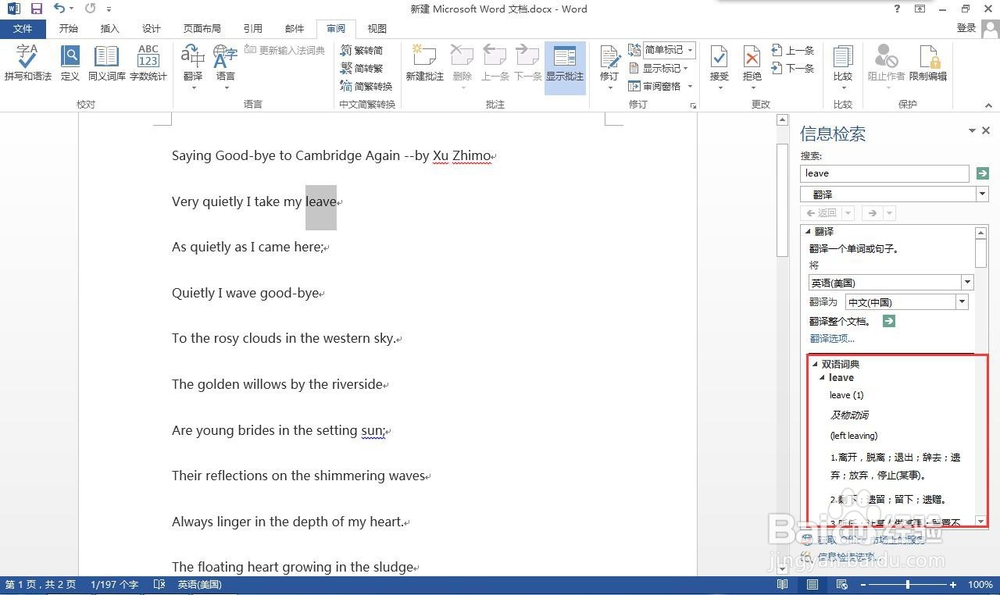Switch to the Home (开始) tab
The image size is (1000, 595).
[x=68, y=29]
